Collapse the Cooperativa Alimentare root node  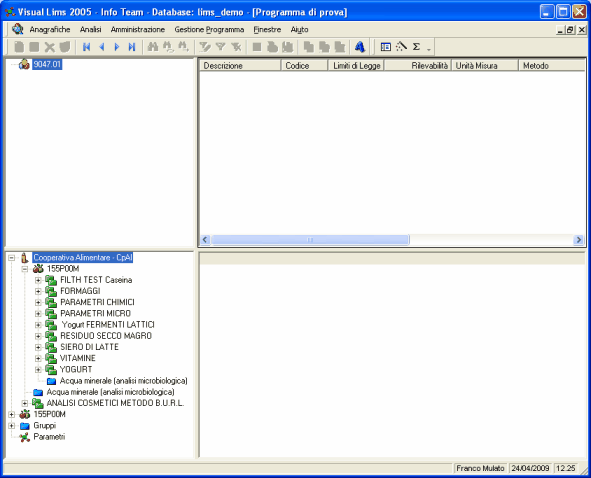11,258
